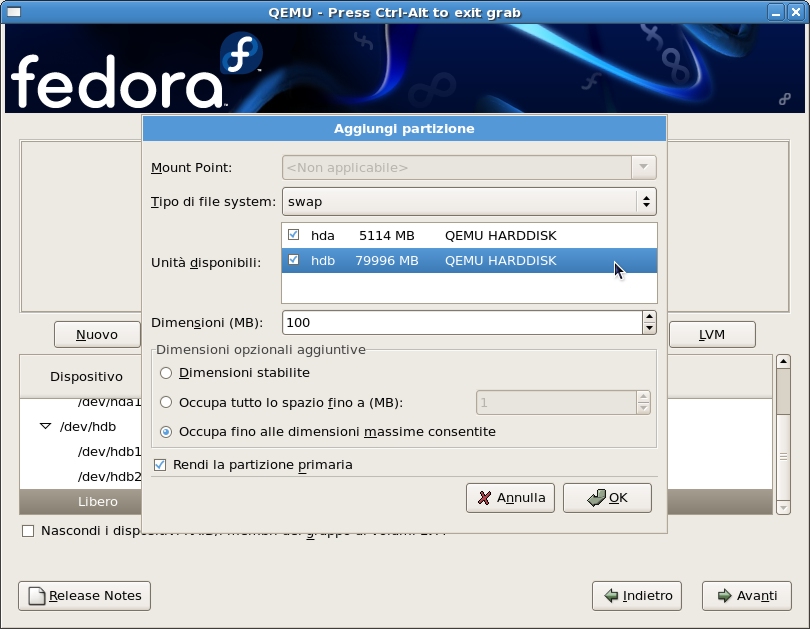Proceed with the Avanti button

pyautogui.click(x=746, y=596)
